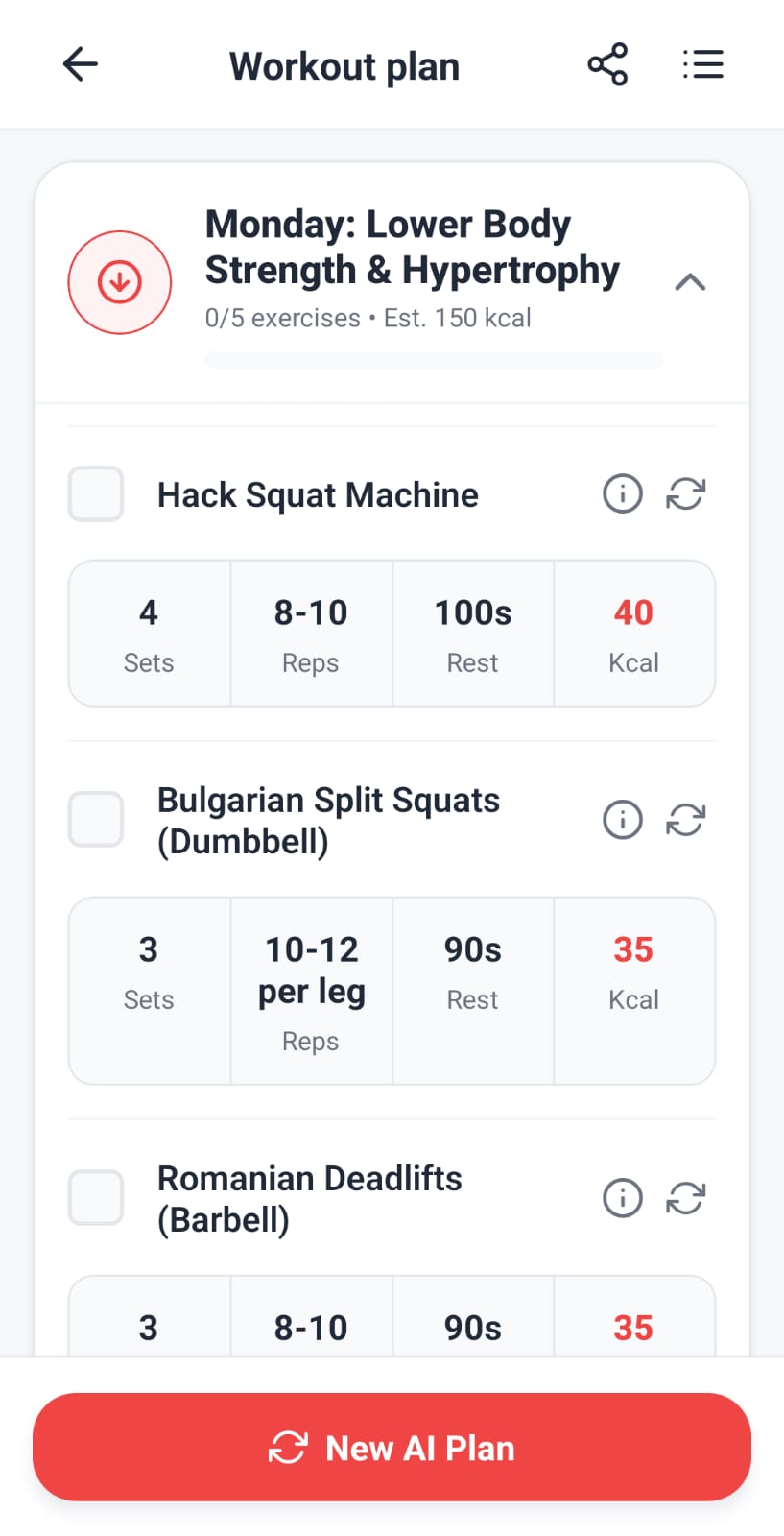The image size is (784, 1536).
Task: Swap the Bulgarian Split Squats exercise
Action: tap(685, 819)
